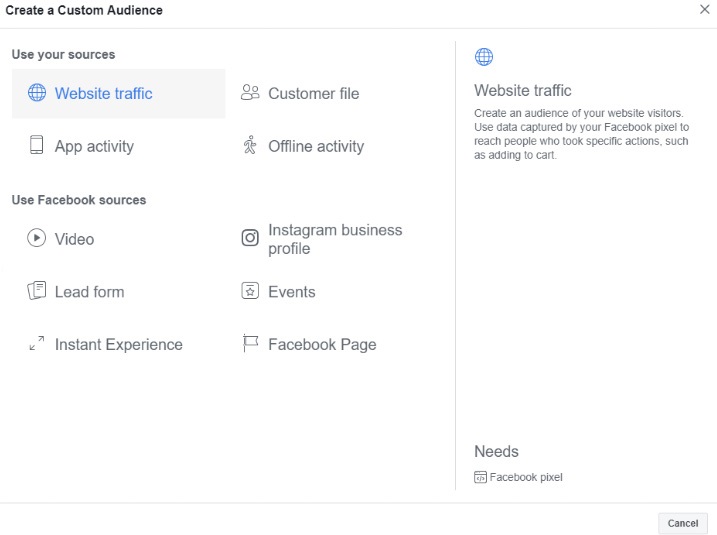717x535 pixels.
Task: Click the Facebook pixel code icon
Action: click(480, 477)
